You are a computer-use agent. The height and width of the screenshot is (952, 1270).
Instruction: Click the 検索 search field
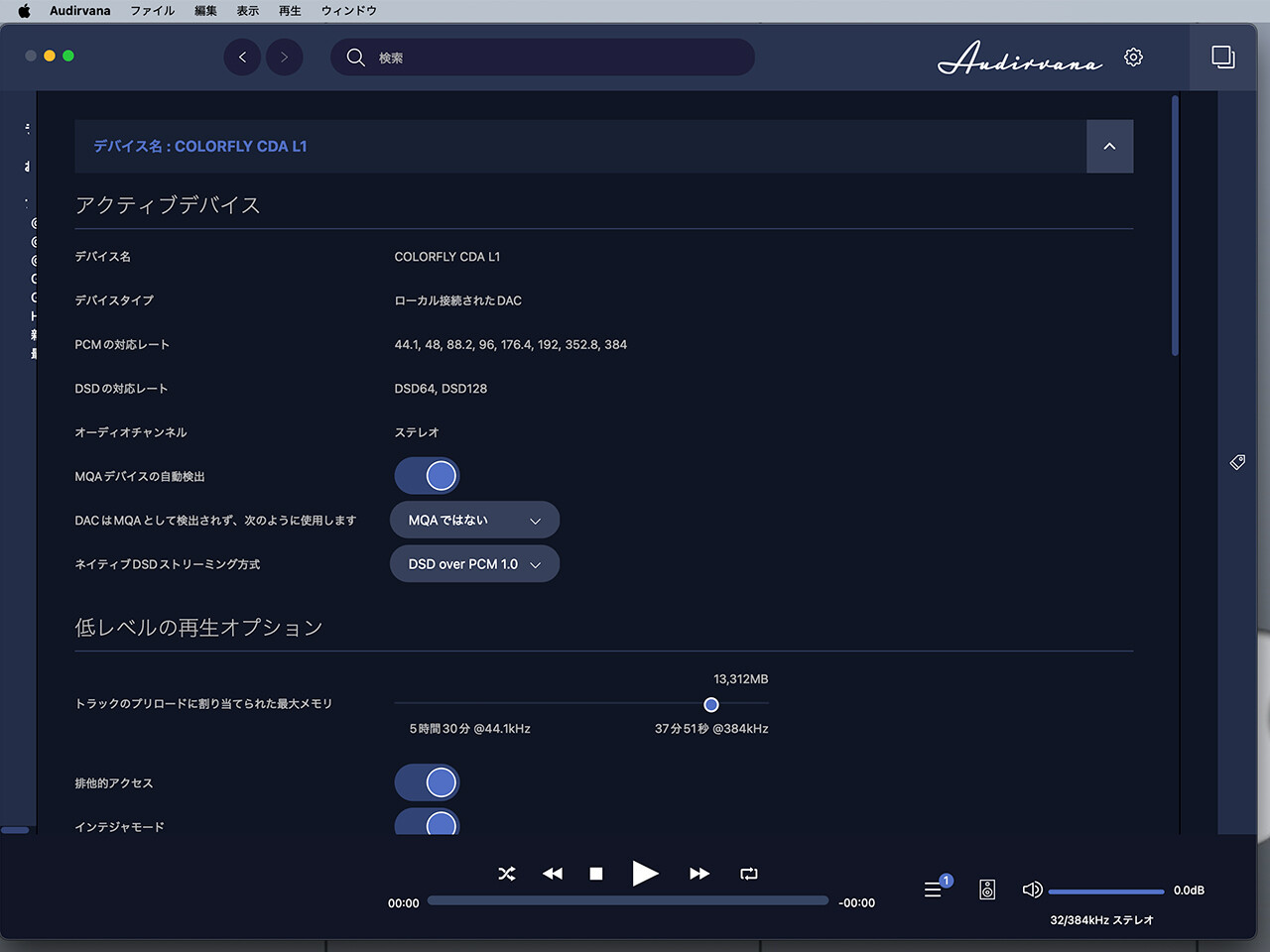coord(543,58)
